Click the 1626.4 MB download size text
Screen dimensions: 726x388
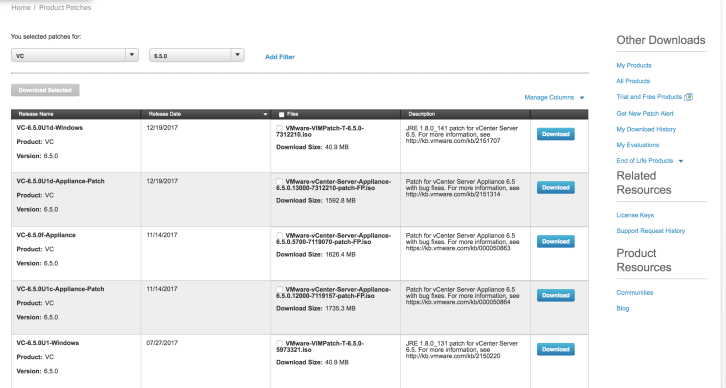[x=340, y=255]
